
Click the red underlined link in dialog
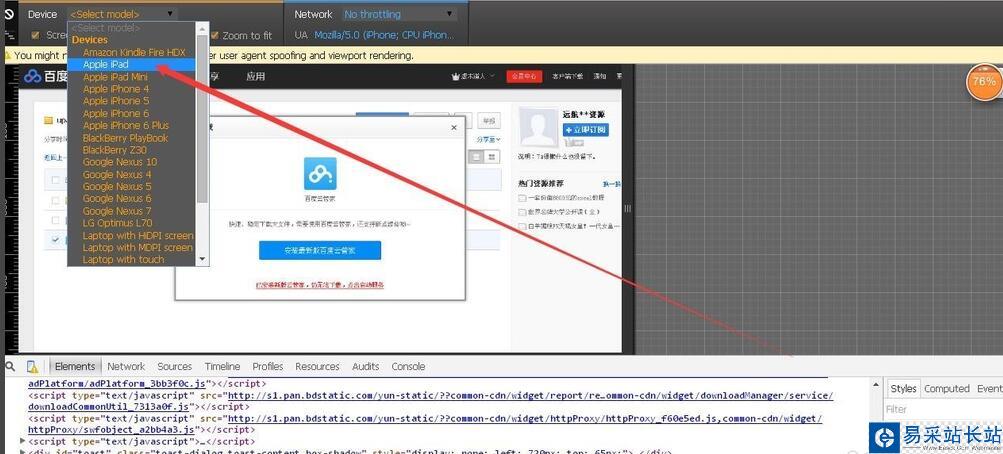point(319,285)
